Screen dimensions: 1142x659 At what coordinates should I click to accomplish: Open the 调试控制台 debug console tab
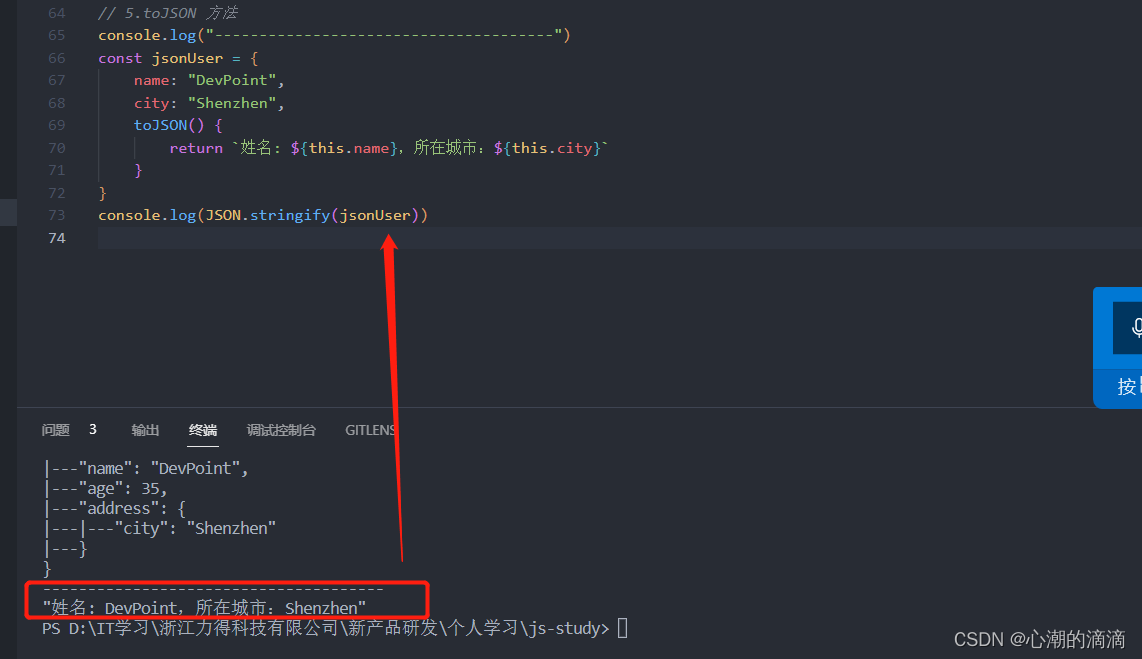281,430
